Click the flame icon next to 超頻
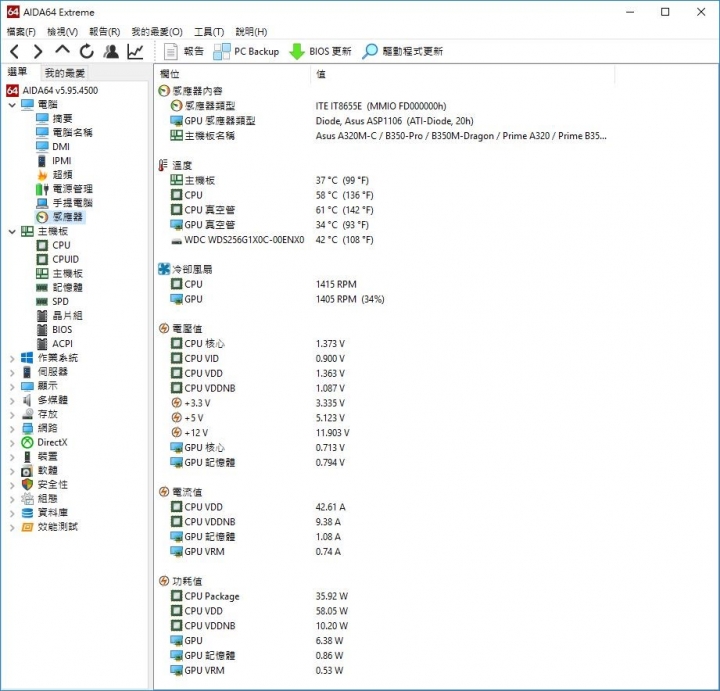The height and width of the screenshot is (691, 720). click(42, 175)
